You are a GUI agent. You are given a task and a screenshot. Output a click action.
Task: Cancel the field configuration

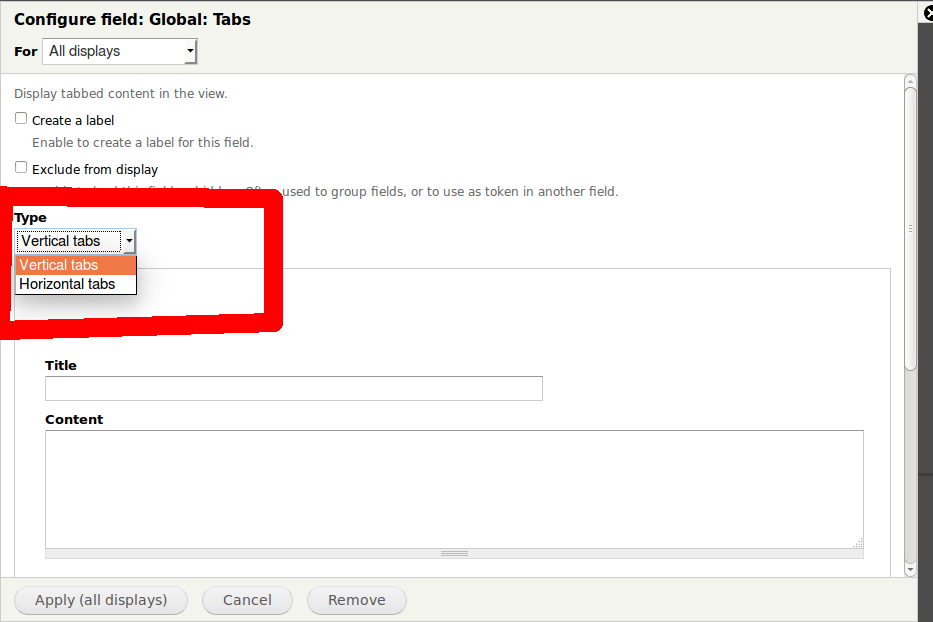[x=247, y=600]
